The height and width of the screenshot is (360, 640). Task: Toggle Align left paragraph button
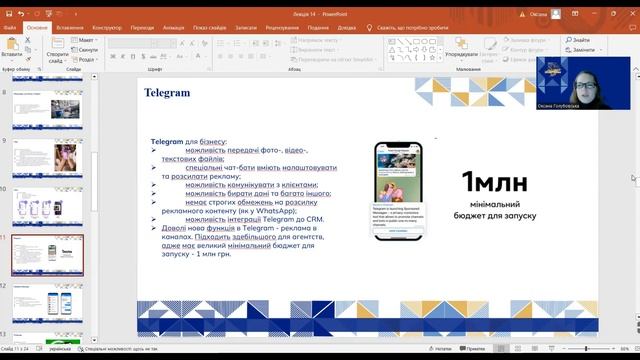(x=220, y=56)
